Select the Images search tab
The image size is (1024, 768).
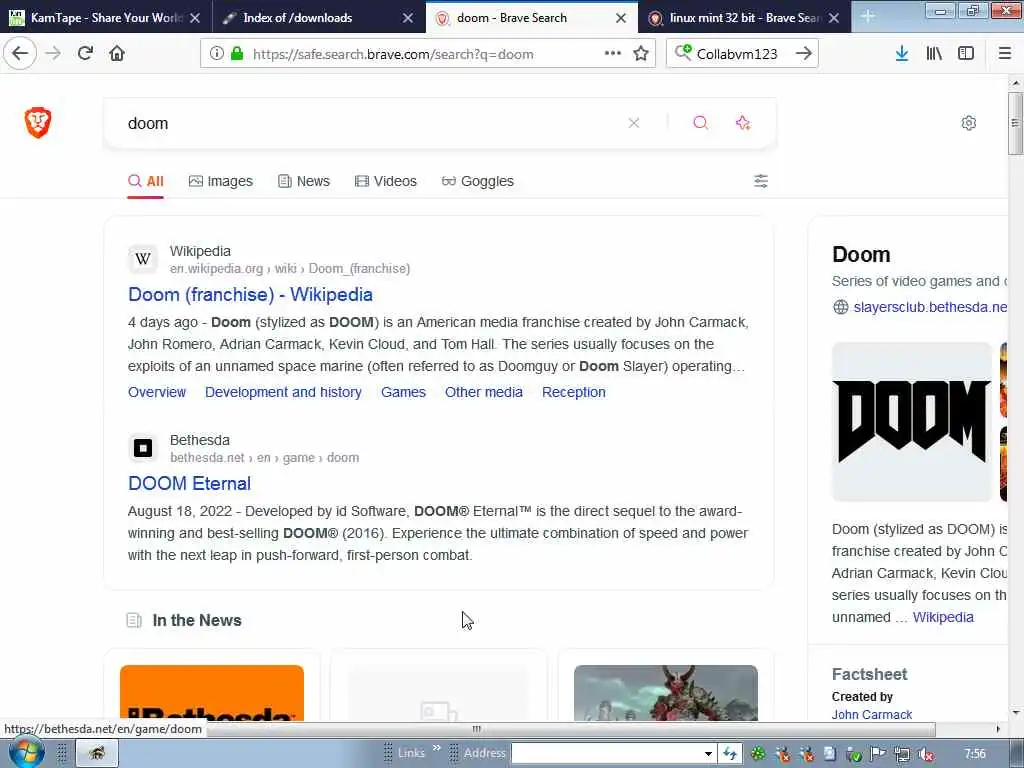coord(221,181)
